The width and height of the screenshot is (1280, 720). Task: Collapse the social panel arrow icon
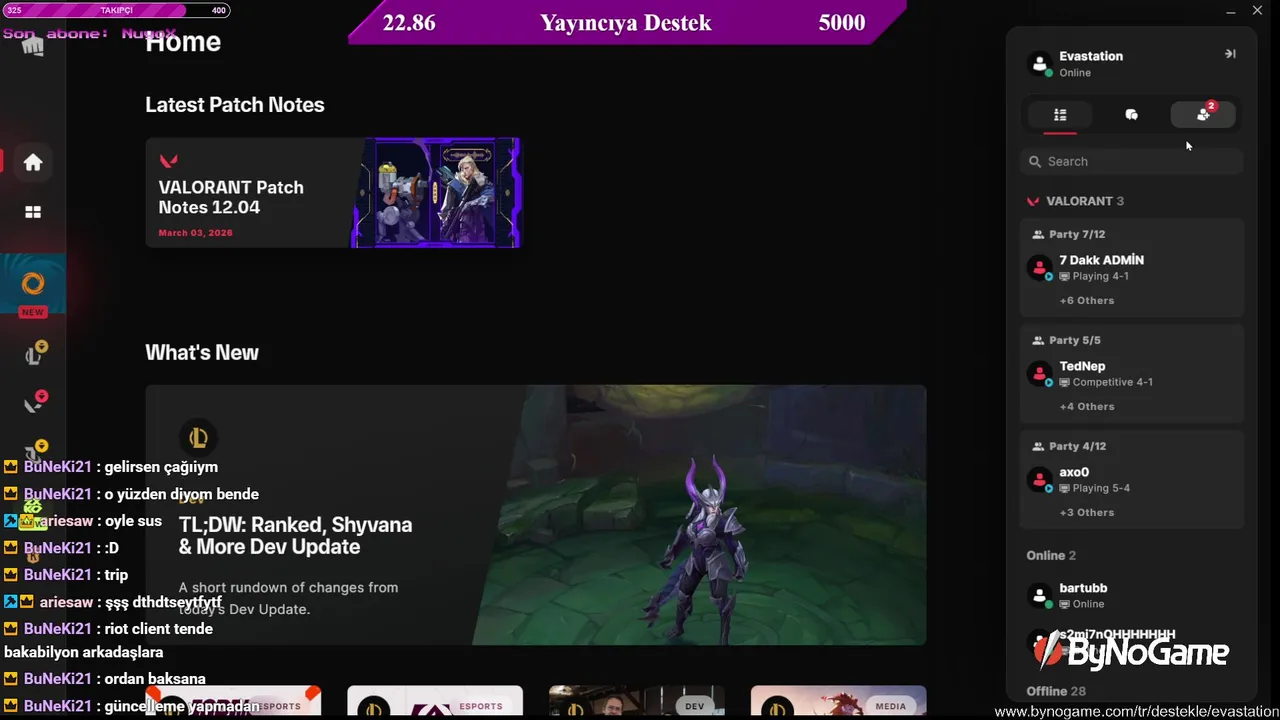tap(1230, 54)
